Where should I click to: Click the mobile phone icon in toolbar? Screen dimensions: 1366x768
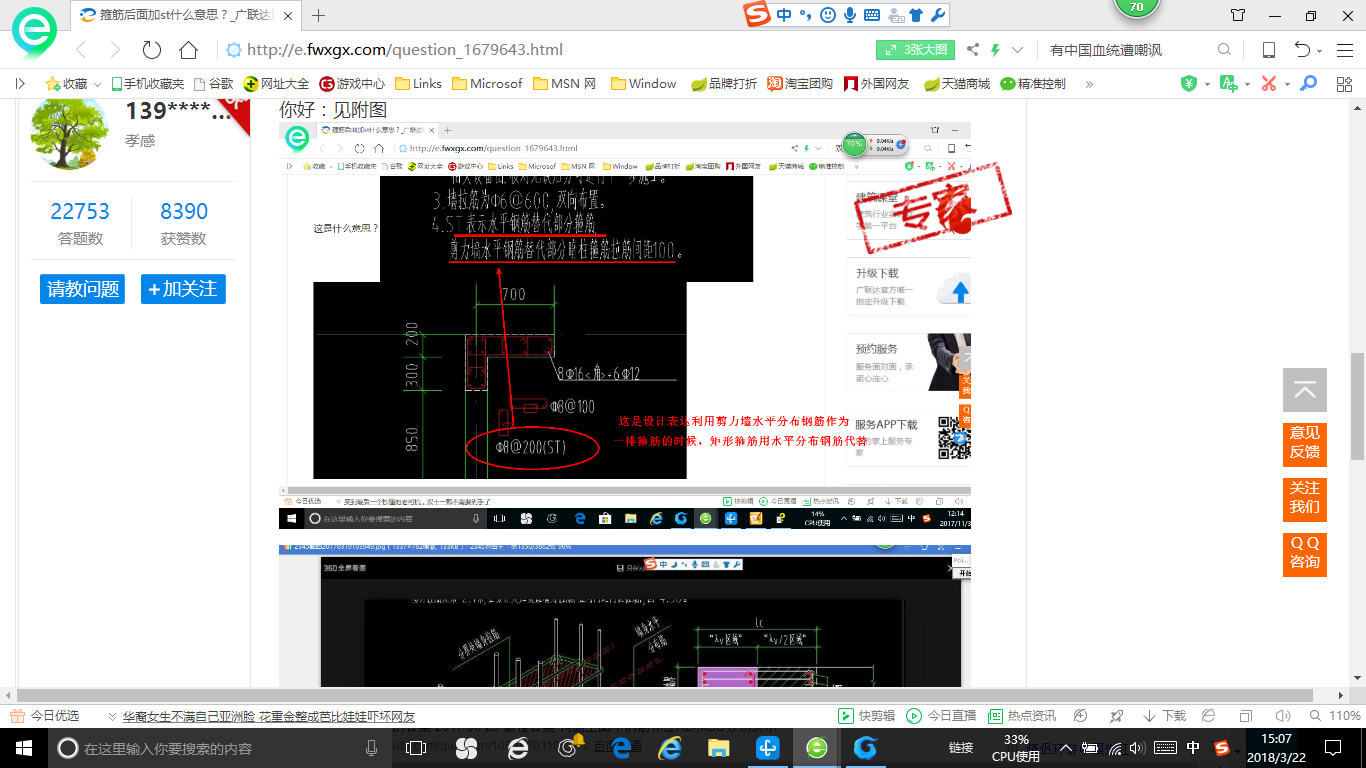(1268, 50)
